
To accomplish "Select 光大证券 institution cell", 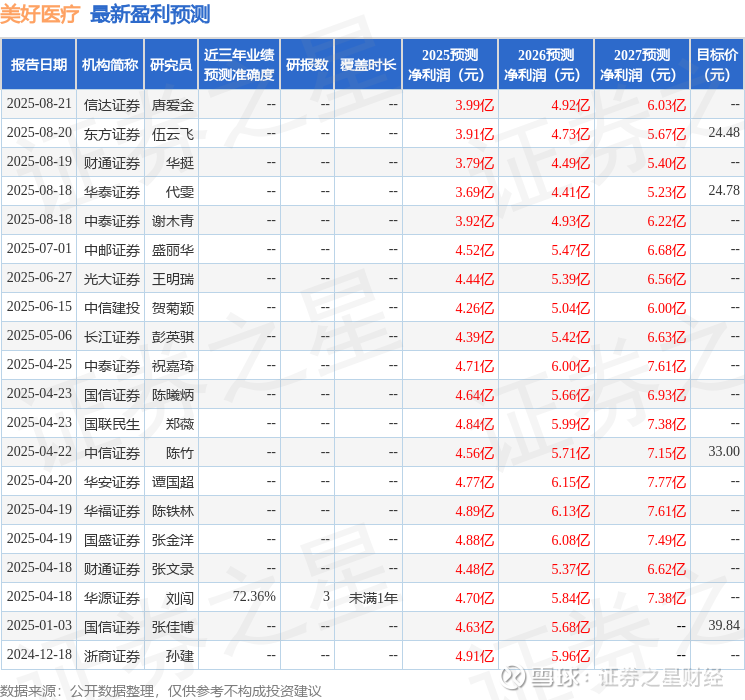I will [x=112, y=279].
